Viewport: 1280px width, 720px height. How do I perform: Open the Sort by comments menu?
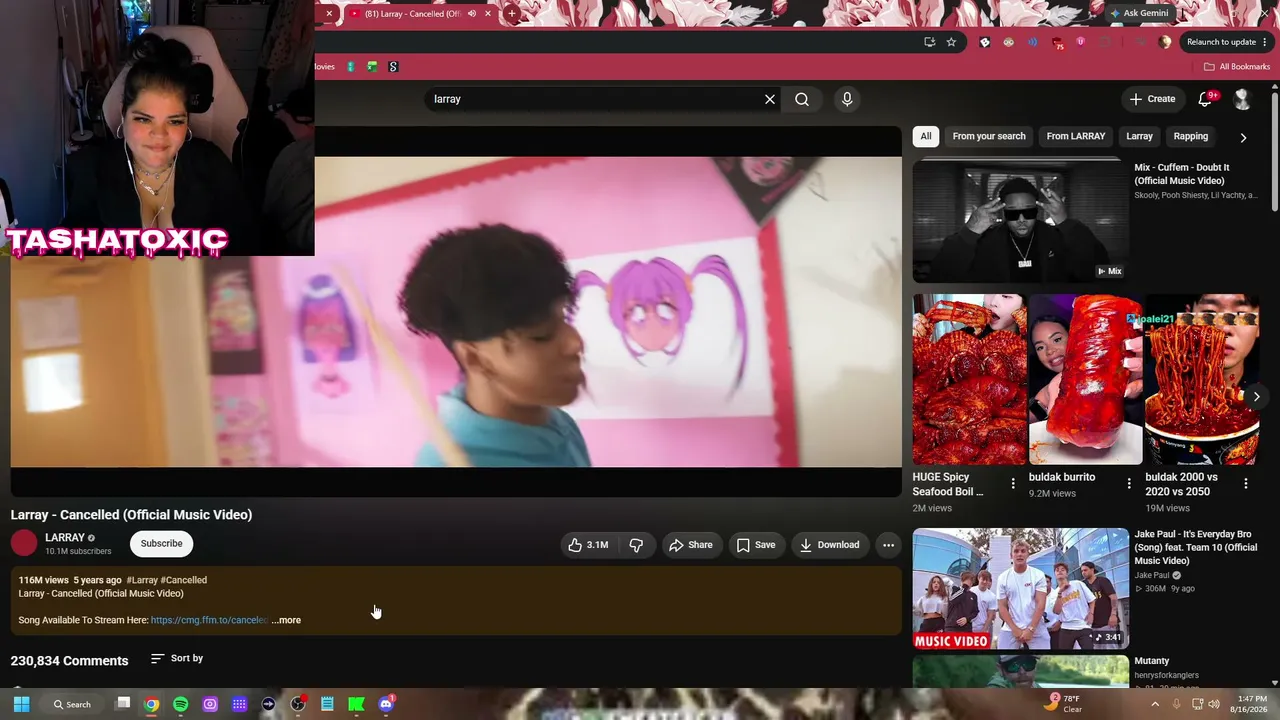pos(177,658)
